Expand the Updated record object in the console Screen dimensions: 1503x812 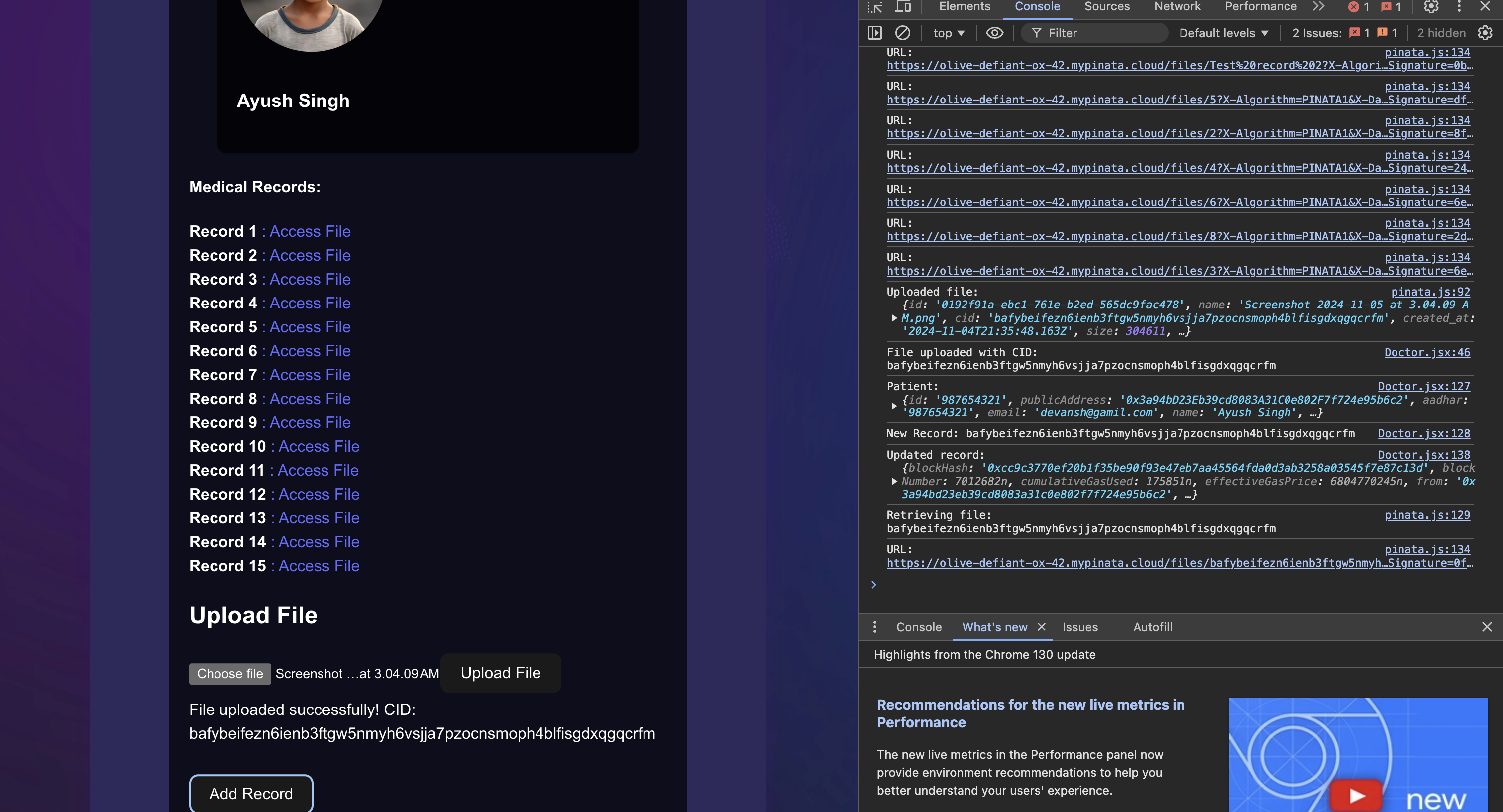coord(894,481)
